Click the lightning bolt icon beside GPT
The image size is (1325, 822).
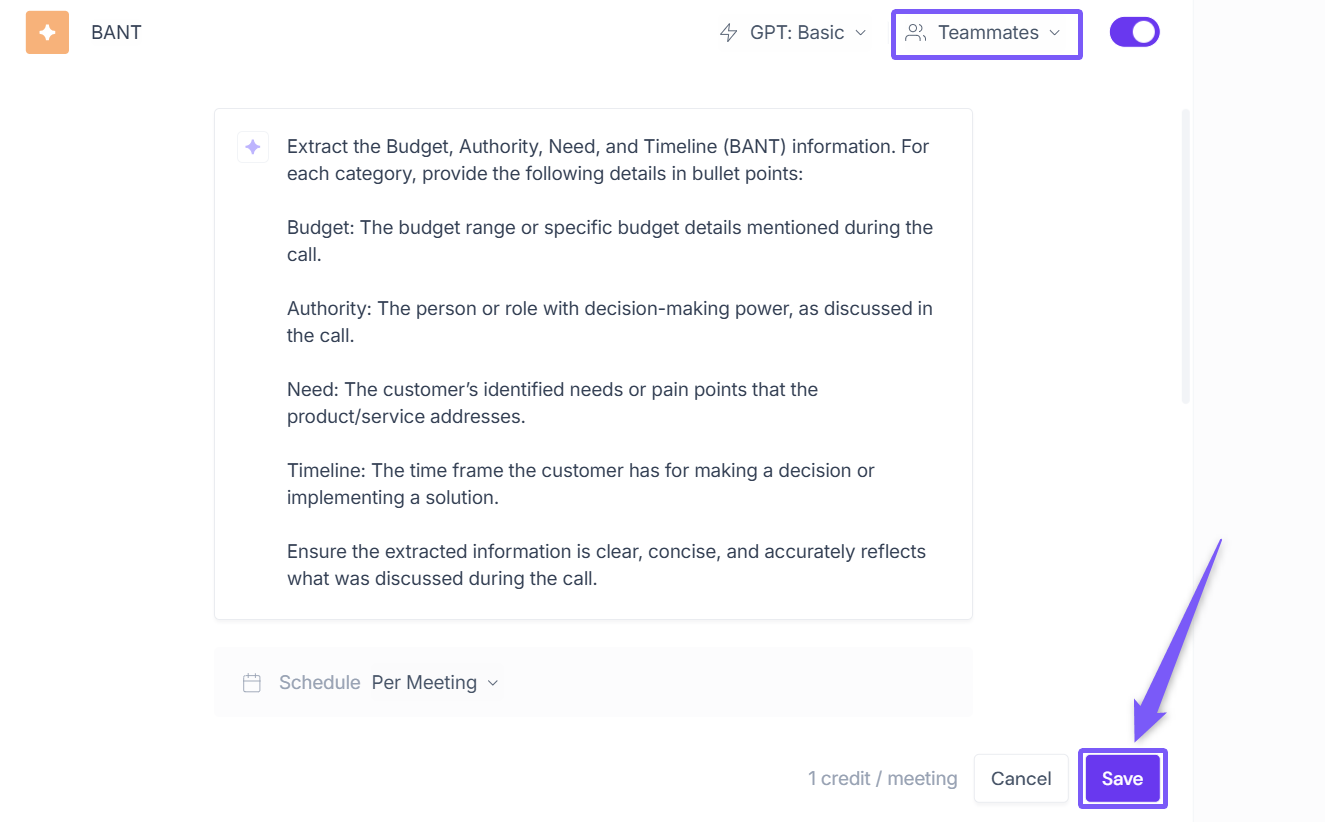click(729, 33)
